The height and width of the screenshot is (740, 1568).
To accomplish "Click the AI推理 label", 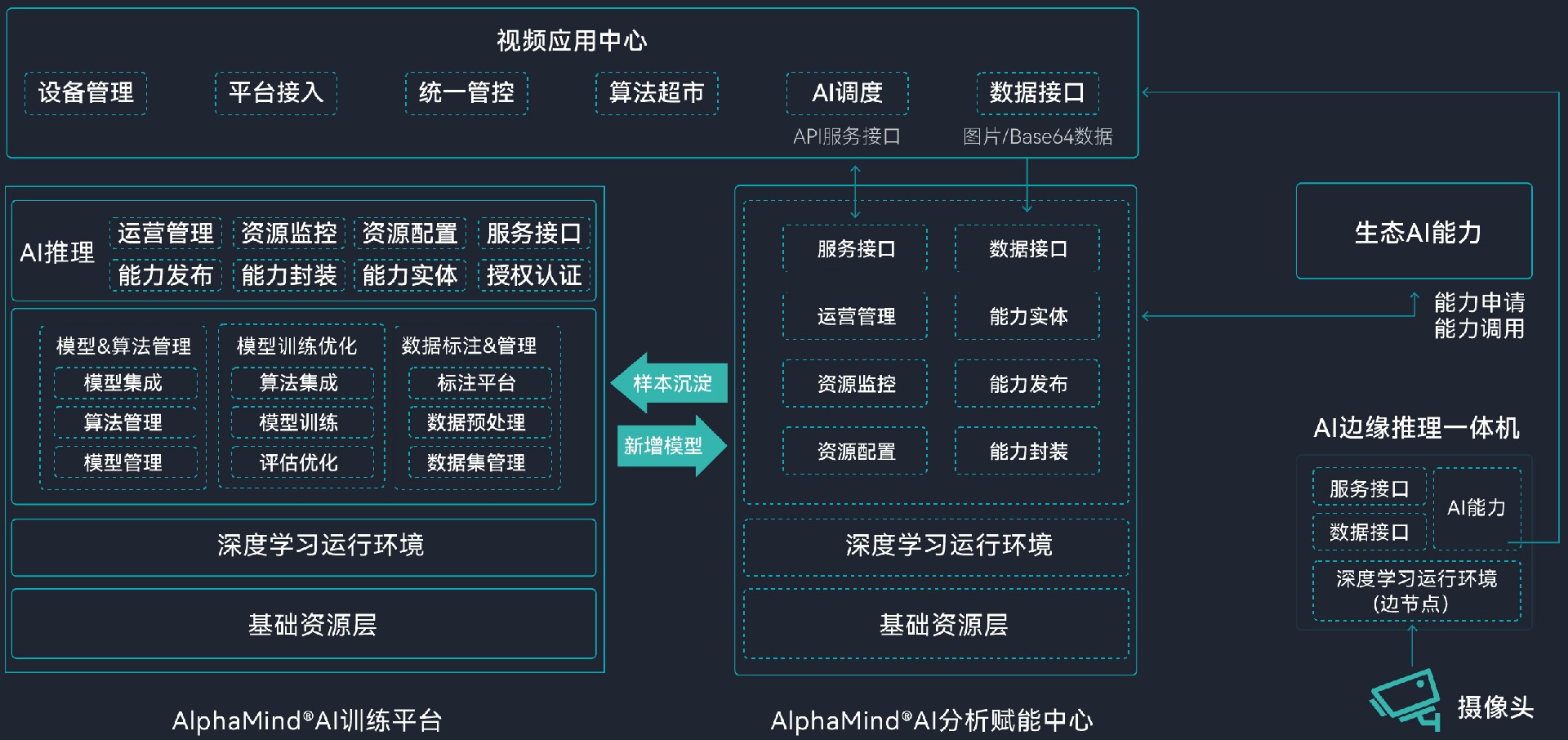I will (x=57, y=252).
